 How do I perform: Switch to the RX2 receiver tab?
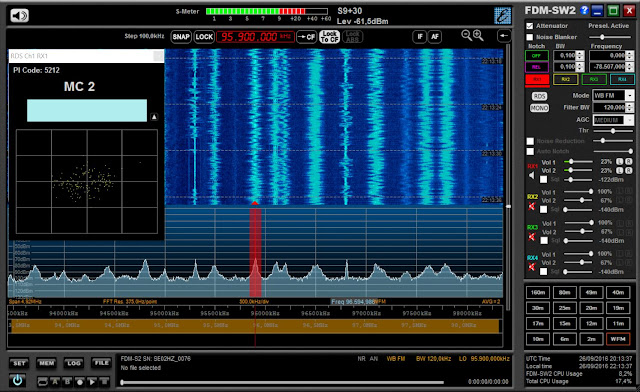(x=565, y=79)
